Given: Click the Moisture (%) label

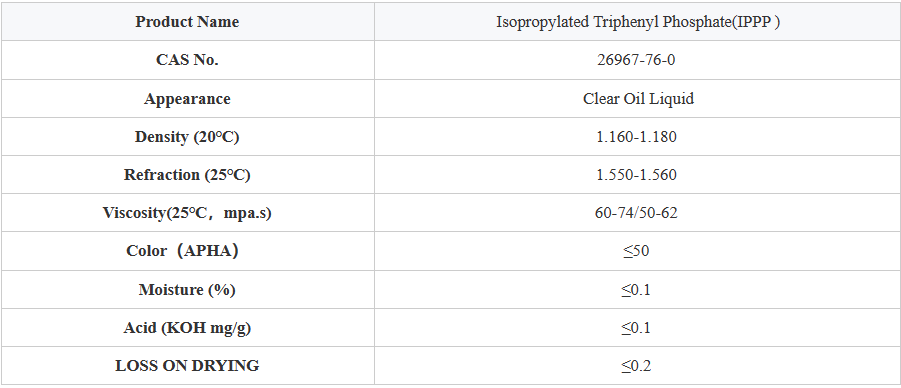Looking at the screenshot, I should (187, 290).
